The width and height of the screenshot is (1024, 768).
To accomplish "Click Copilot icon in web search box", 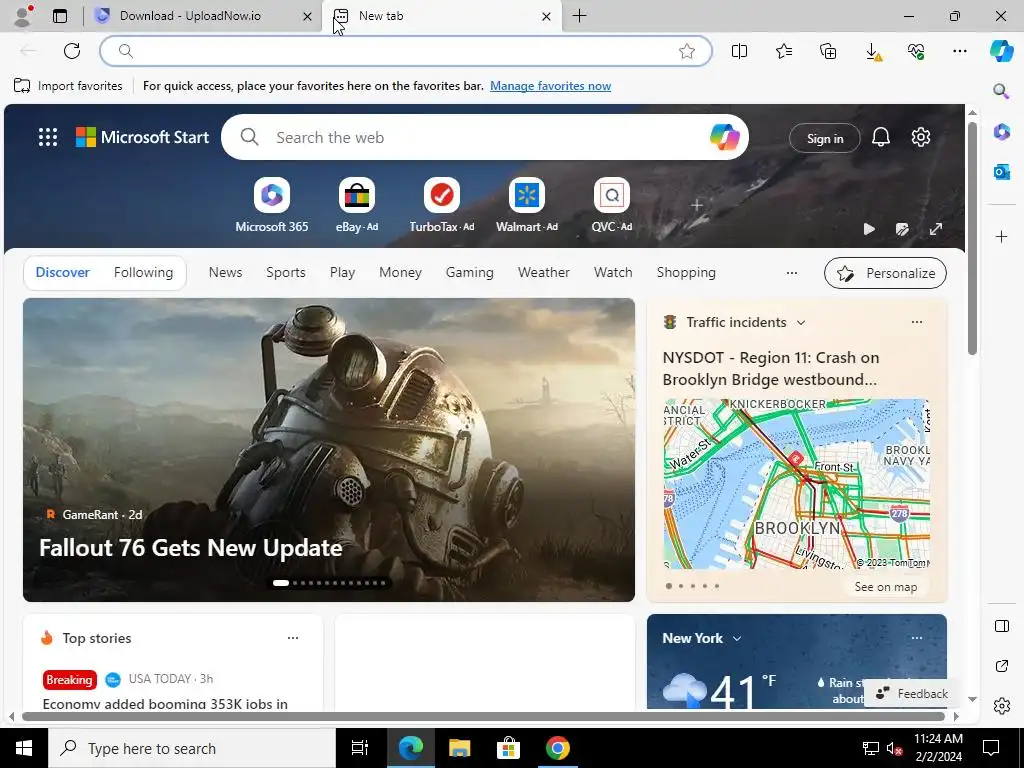I will tap(725, 137).
